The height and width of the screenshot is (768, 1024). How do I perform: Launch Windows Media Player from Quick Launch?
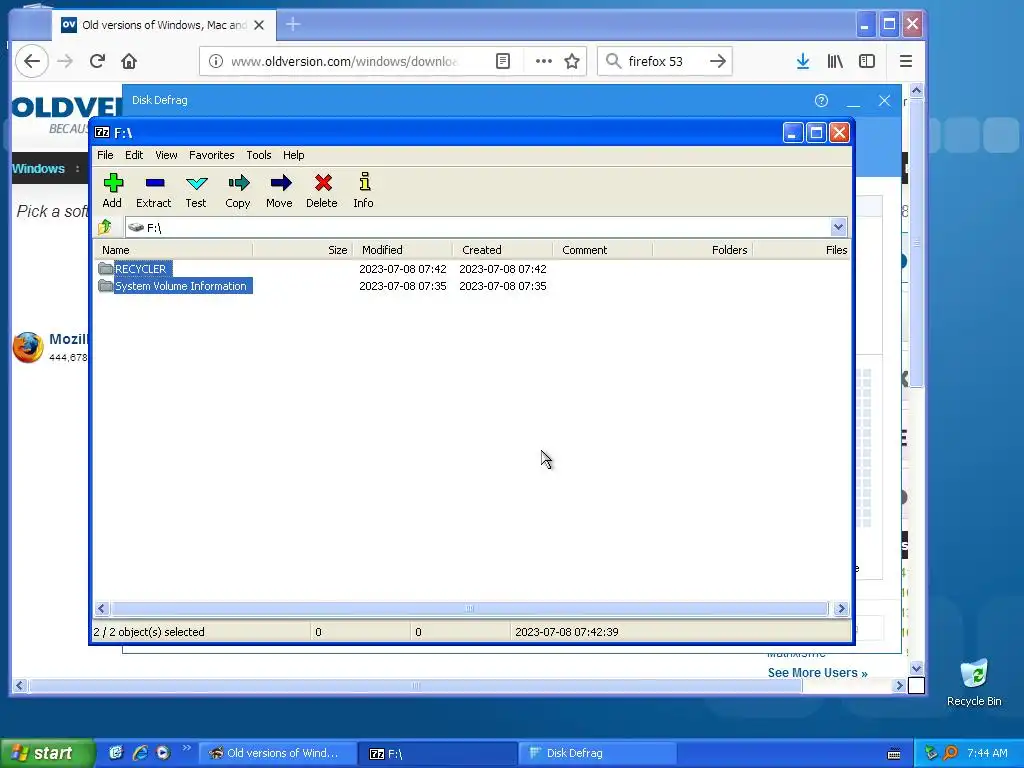tap(163, 753)
